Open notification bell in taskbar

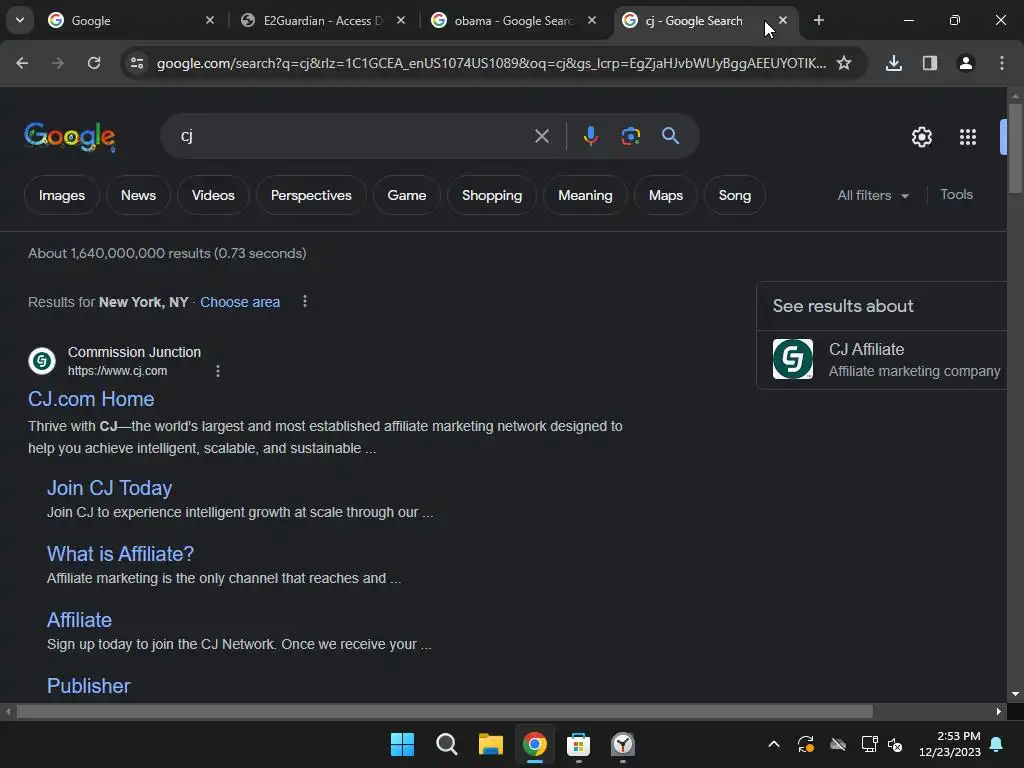[x=997, y=744]
